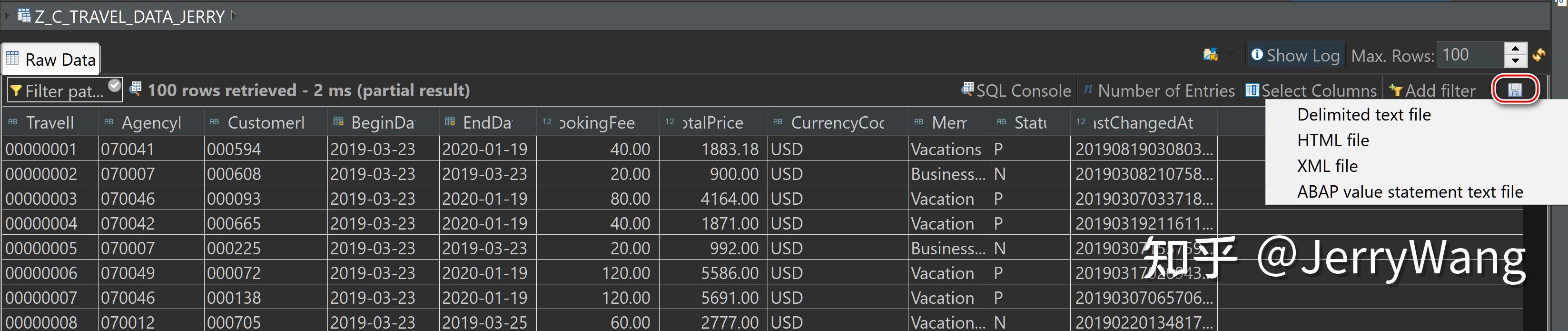Click the navigation folder icon beside Show Log
The image size is (1568, 331).
tap(1210, 55)
